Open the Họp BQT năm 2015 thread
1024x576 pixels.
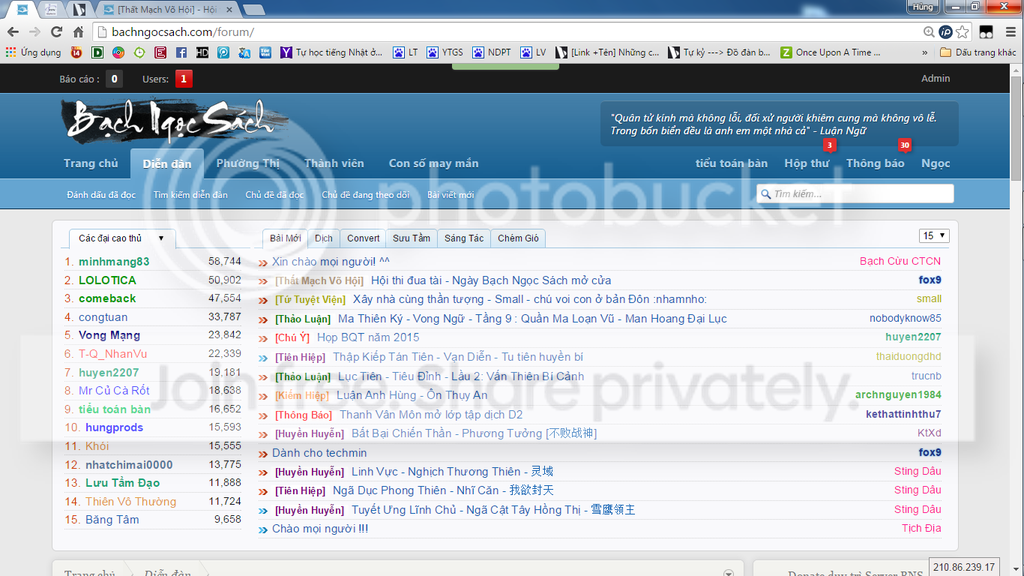(x=368, y=338)
